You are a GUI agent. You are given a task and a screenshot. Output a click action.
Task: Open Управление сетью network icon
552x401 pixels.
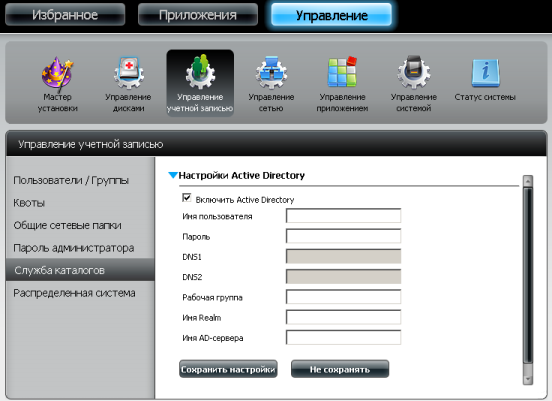coord(271,73)
